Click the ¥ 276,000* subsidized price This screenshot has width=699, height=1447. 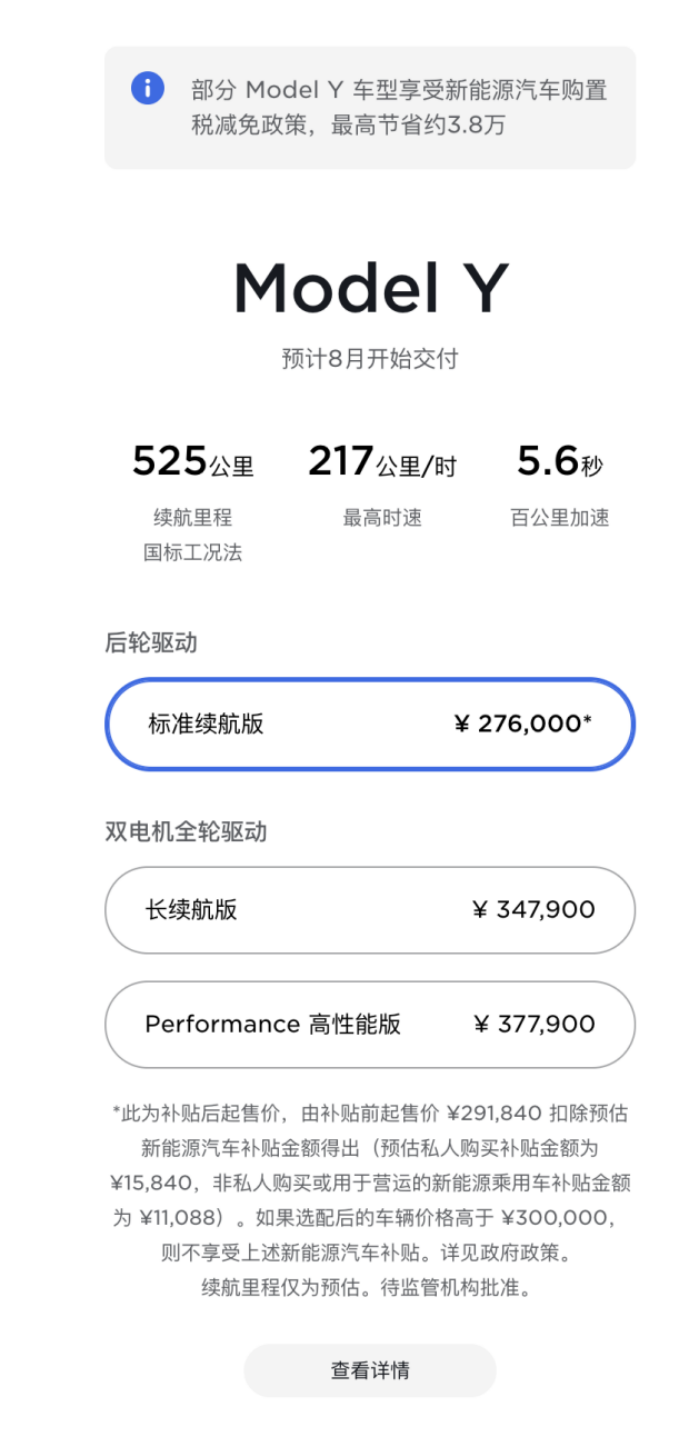(x=521, y=724)
